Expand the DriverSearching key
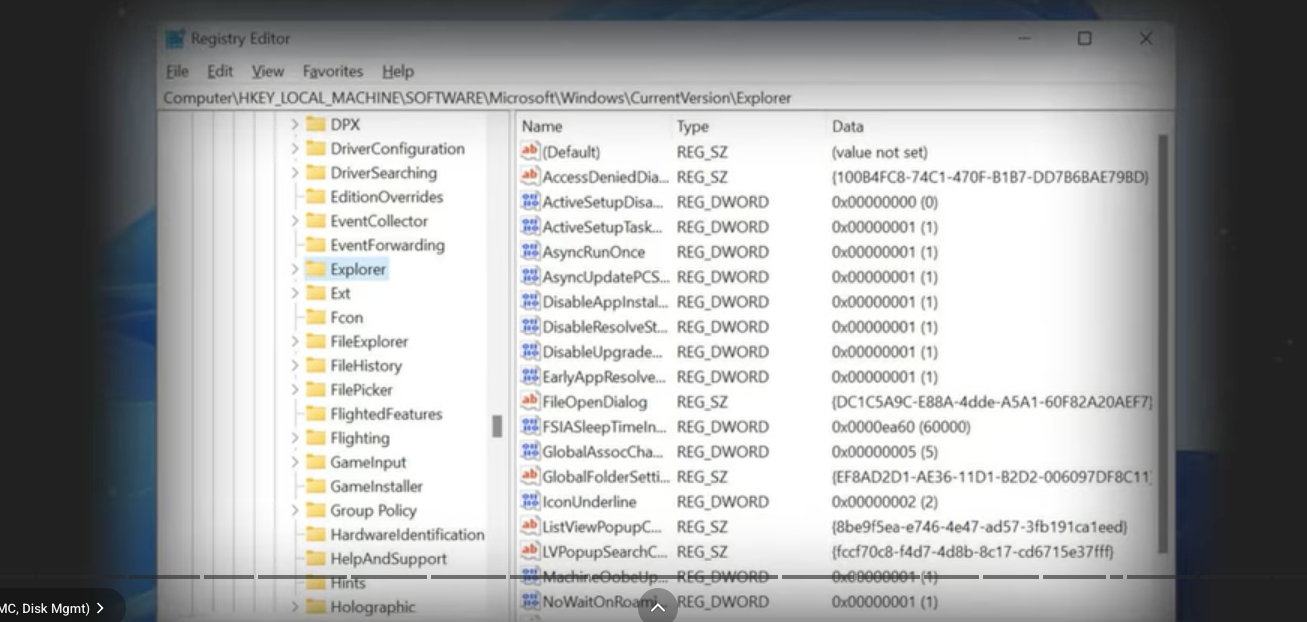This screenshot has height=622, width=1307. pyautogui.click(x=294, y=173)
